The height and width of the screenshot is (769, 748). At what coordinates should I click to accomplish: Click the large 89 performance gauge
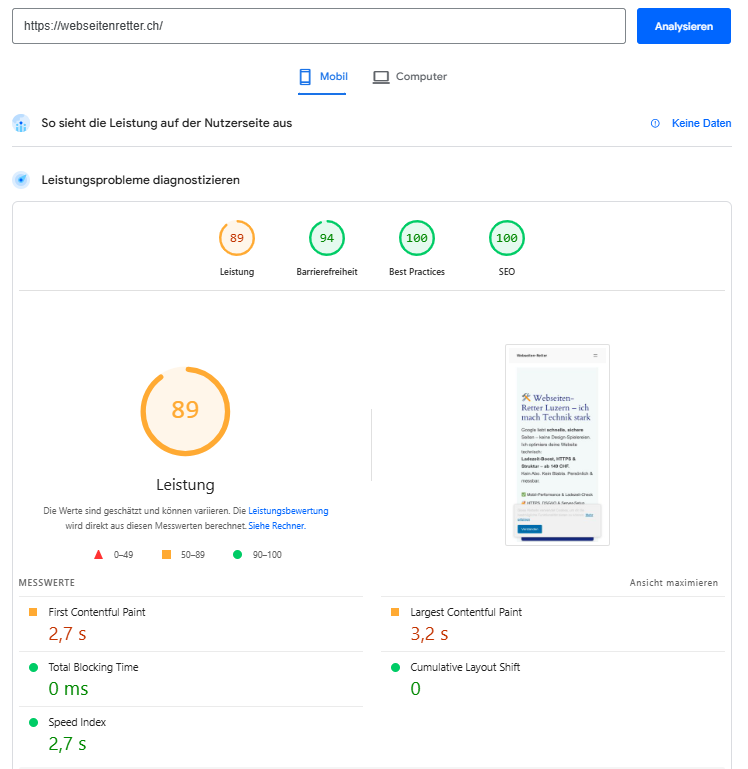coord(185,411)
